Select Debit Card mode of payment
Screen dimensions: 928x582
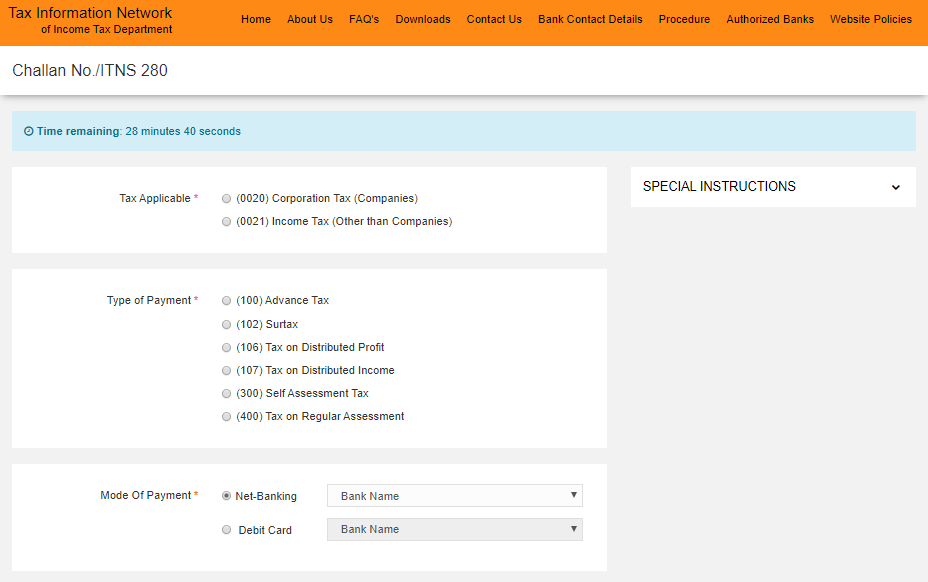click(x=226, y=530)
